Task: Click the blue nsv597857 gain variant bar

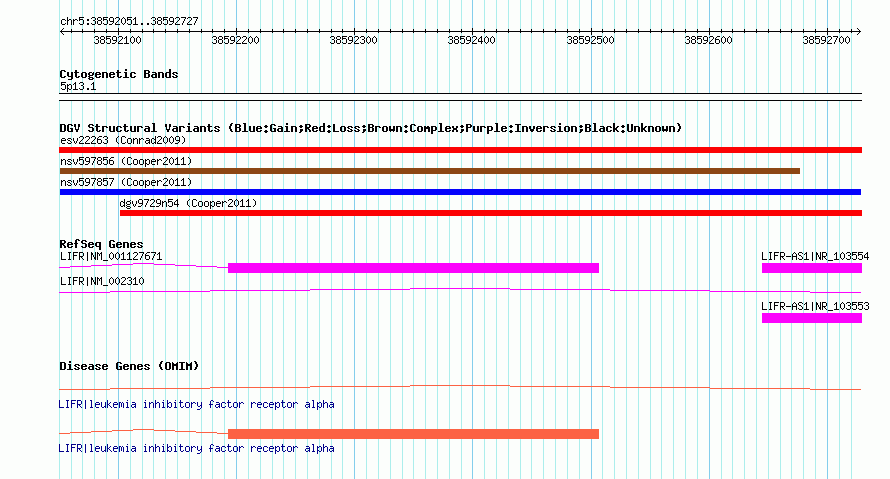Action: [x=460, y=192]
